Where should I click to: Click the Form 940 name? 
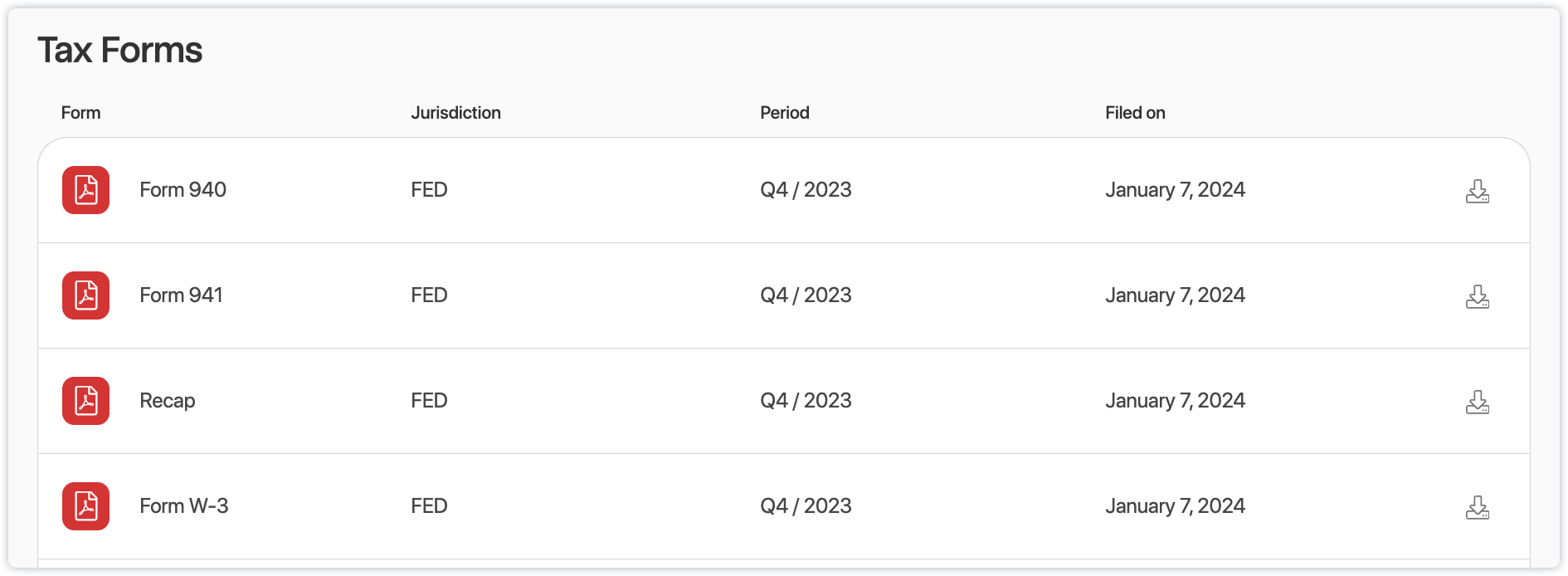tap(183, 190)
